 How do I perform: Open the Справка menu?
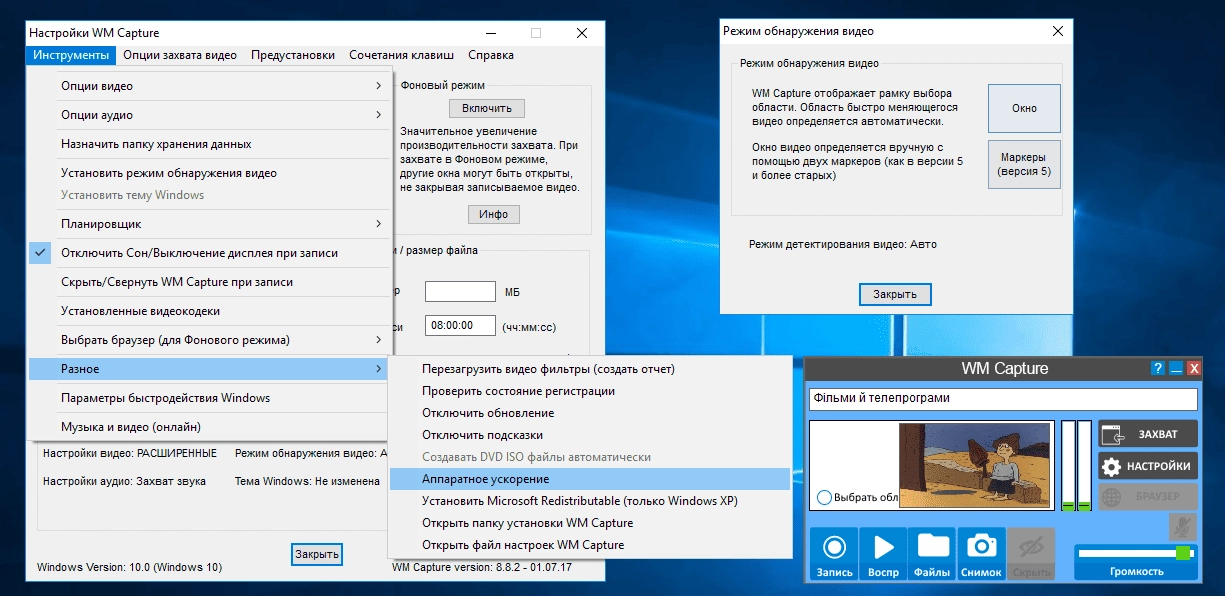coord(491,55)
